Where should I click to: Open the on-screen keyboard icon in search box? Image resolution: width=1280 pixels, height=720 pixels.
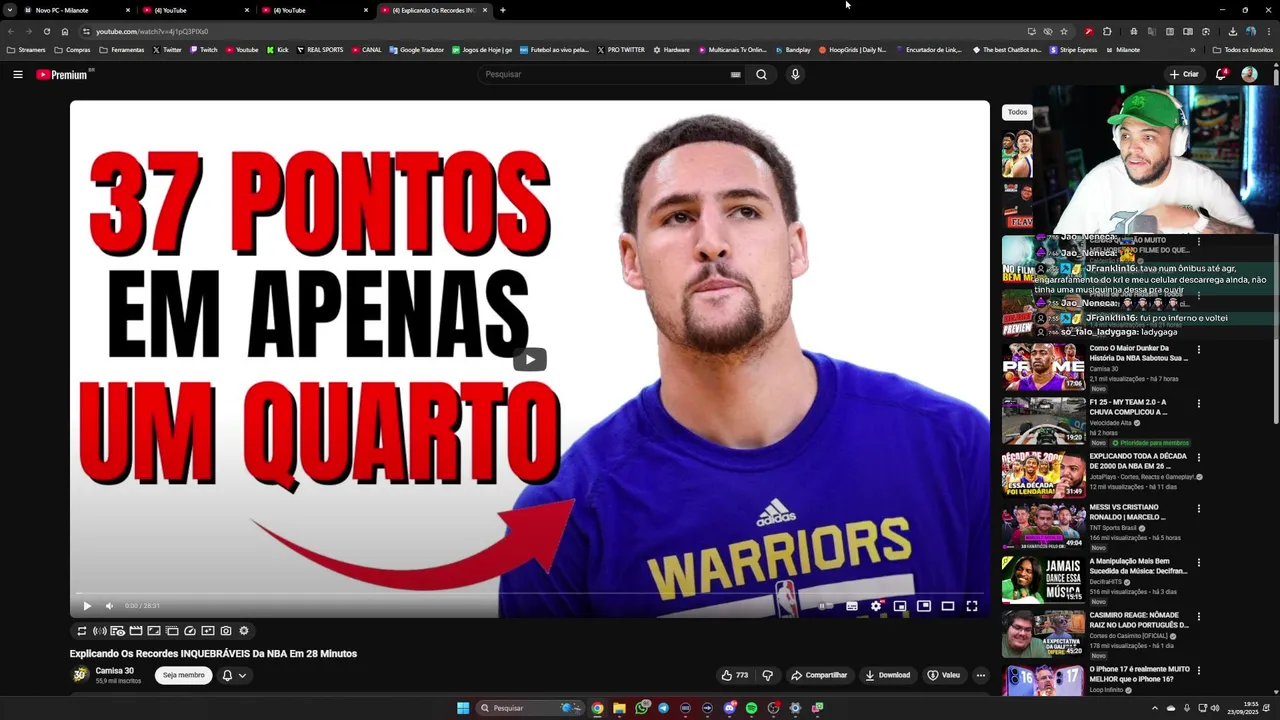click(x=736, y=74)
